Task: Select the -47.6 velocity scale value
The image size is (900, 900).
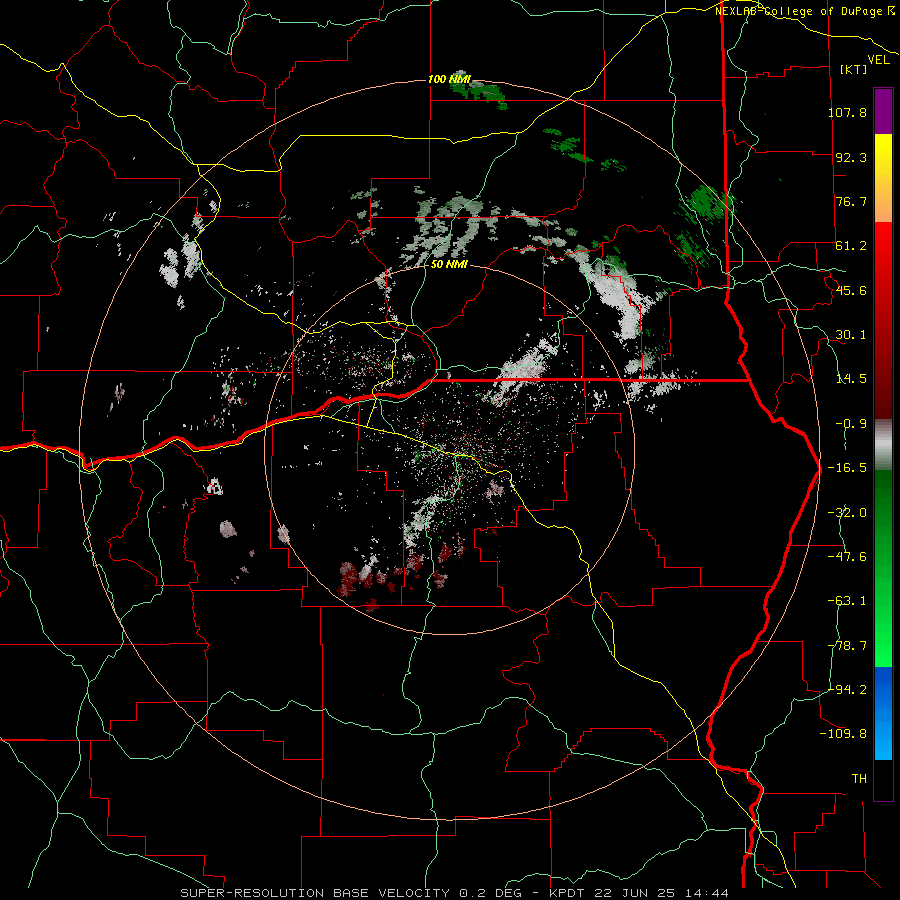Action: tap(847, 557)
